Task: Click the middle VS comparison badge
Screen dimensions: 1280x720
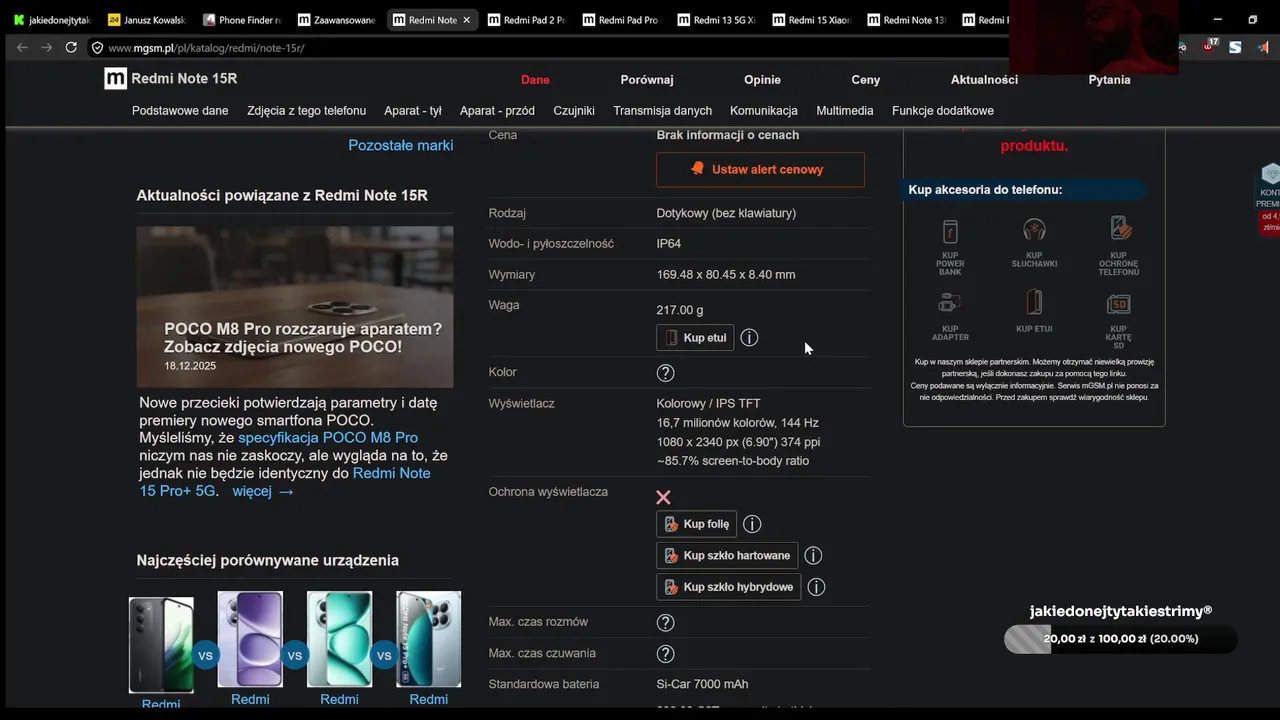Action: [x=294, y=656]
